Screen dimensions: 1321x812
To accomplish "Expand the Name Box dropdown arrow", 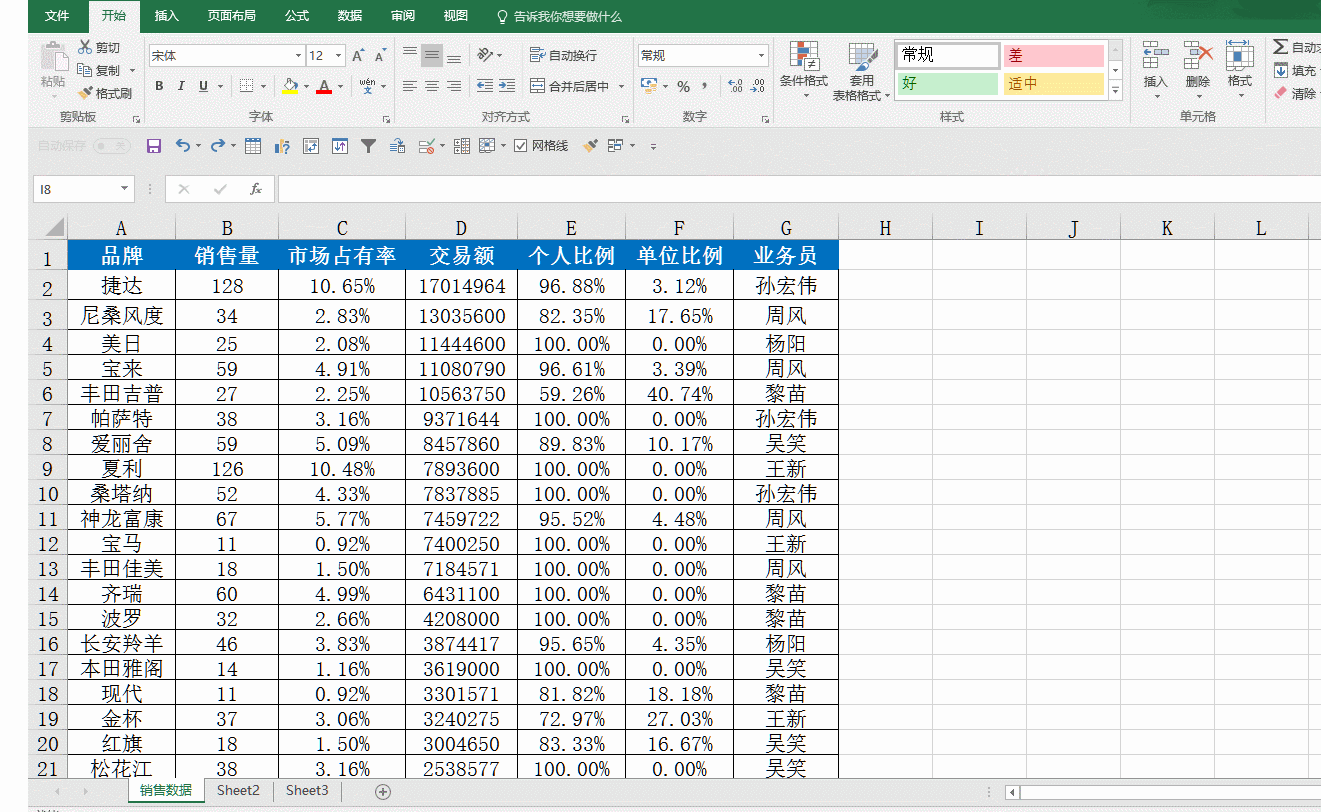I will click(125, 189).
